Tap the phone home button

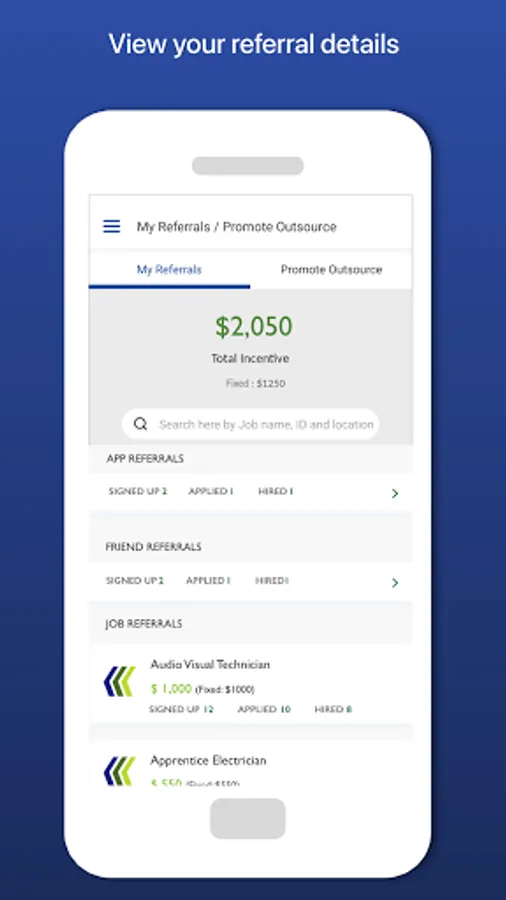(x=248, y=818)
